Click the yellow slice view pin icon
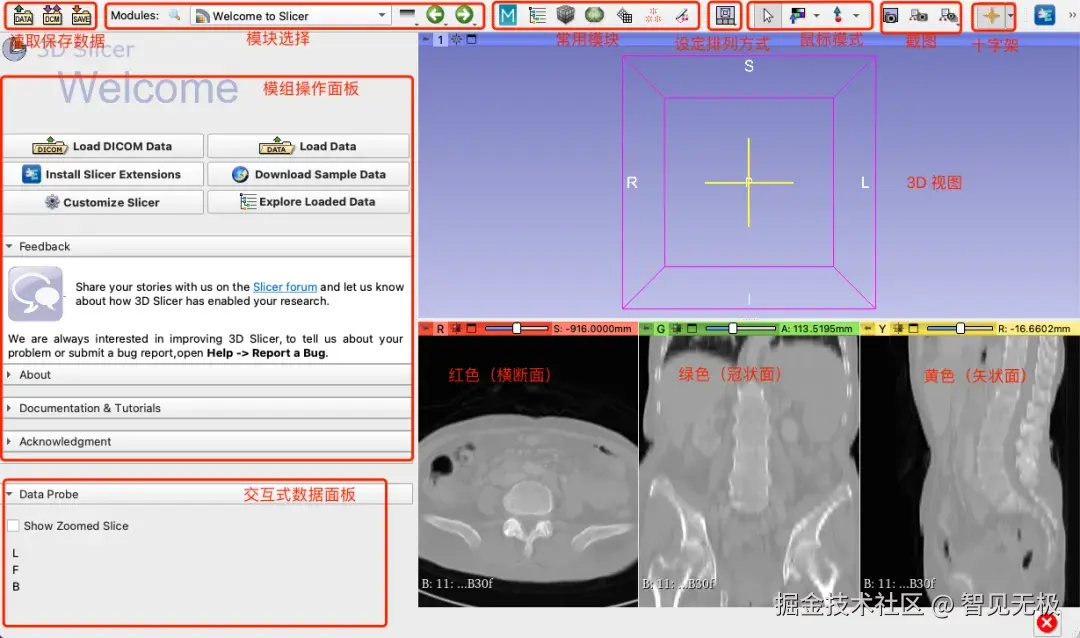The image size is (1080, 638). [867, 329]
